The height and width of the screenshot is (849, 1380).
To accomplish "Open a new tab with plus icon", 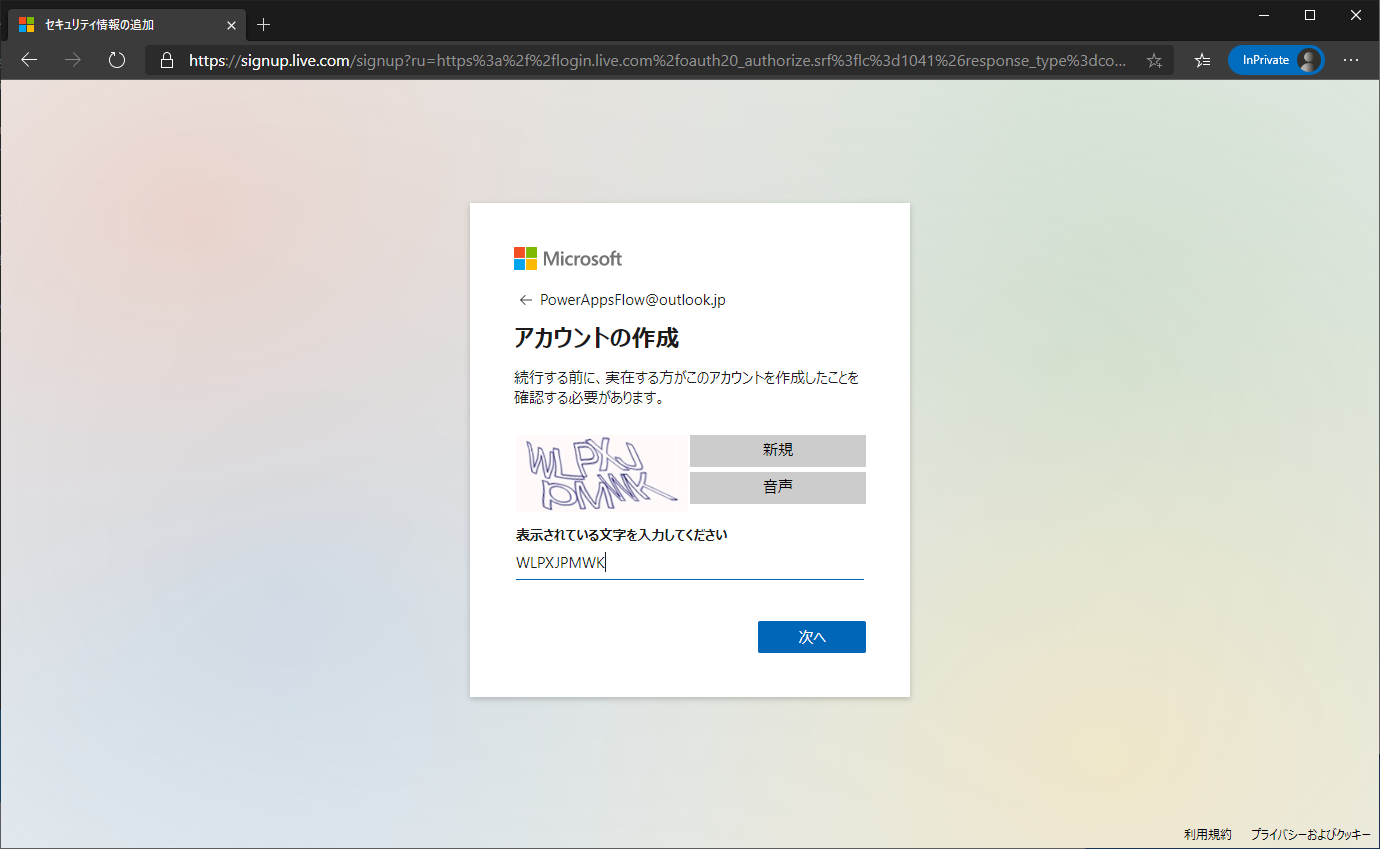I will click(x=264, y=24).
